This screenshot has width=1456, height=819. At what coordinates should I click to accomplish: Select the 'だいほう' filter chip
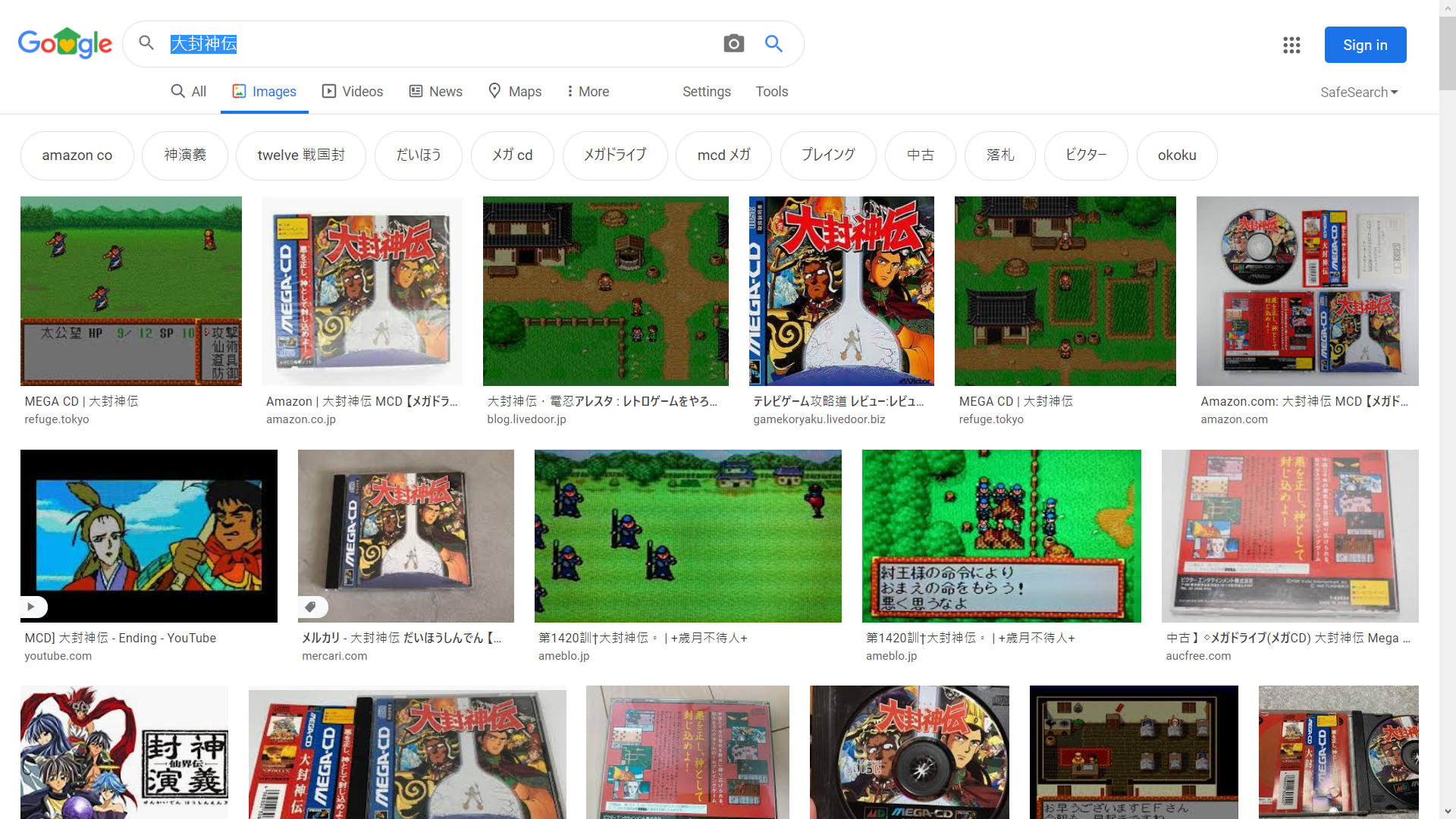419,155
